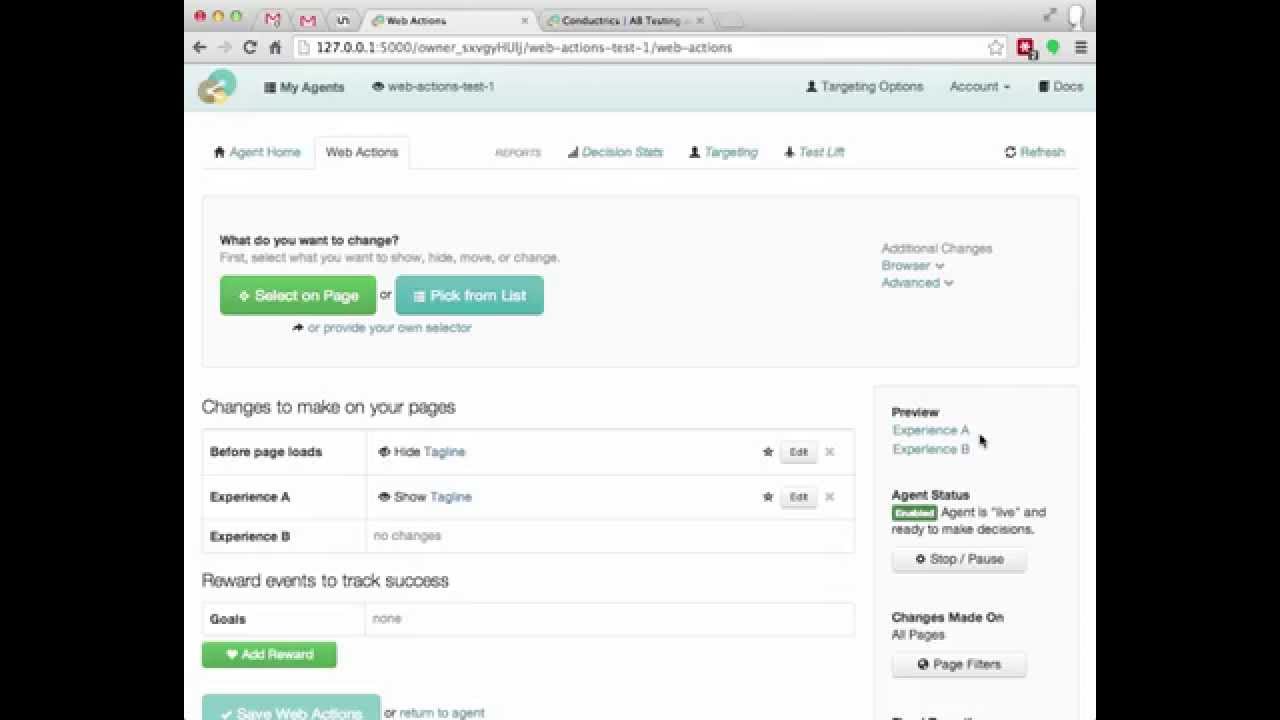Image resolution: width=1280 pixels, height=720 pixels.
Task: Open the third pinned tab
Action: pyautogui.click(x=343, y=20)
